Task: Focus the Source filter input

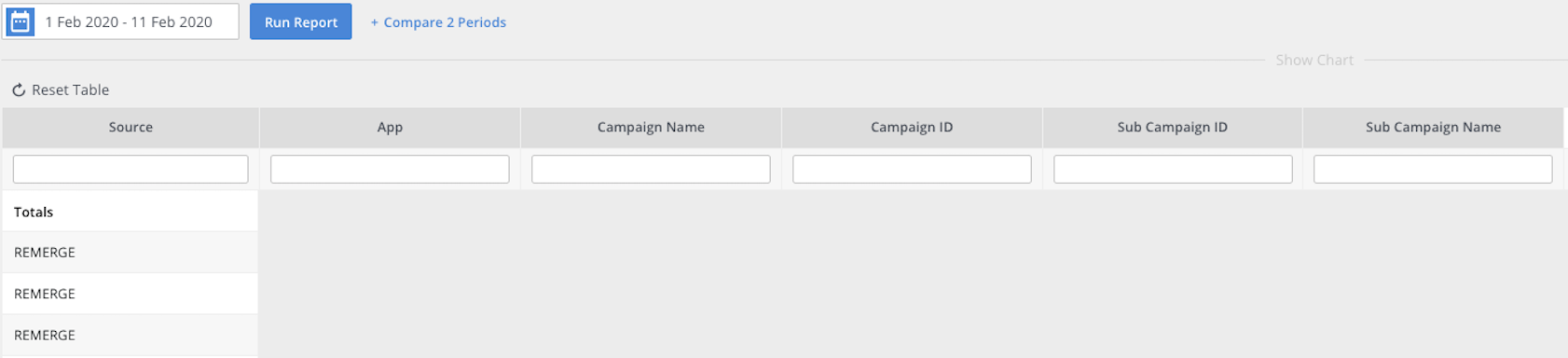Action: 131,169
